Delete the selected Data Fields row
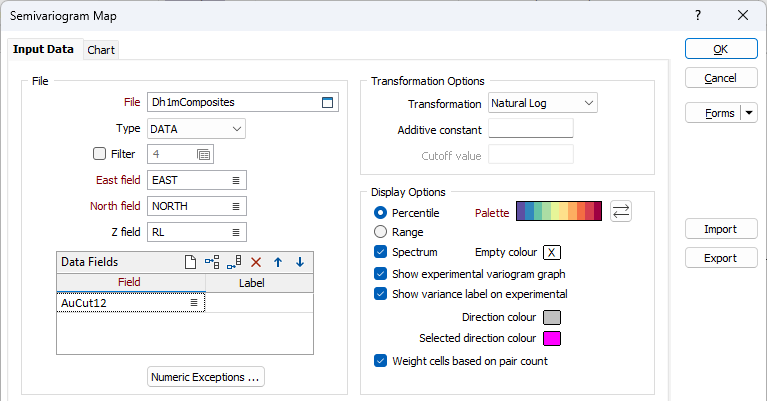The image size is (768, 401). [256, 262]
